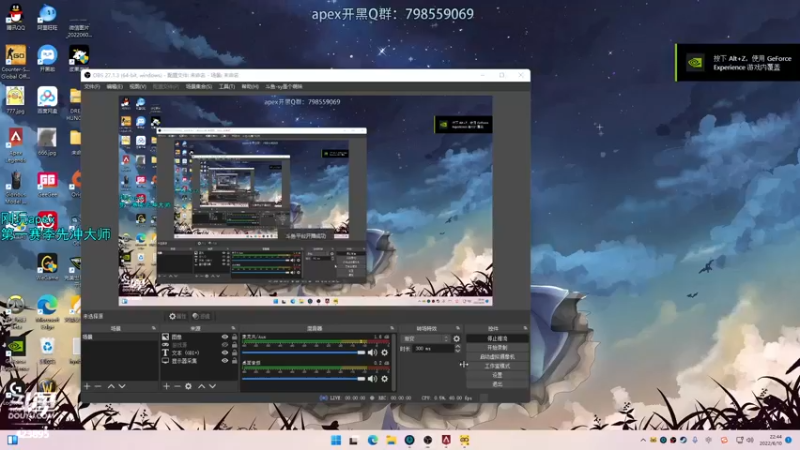Move scene down with arrow icon
Screen dimensions: 800x450
tap(122, 386)
